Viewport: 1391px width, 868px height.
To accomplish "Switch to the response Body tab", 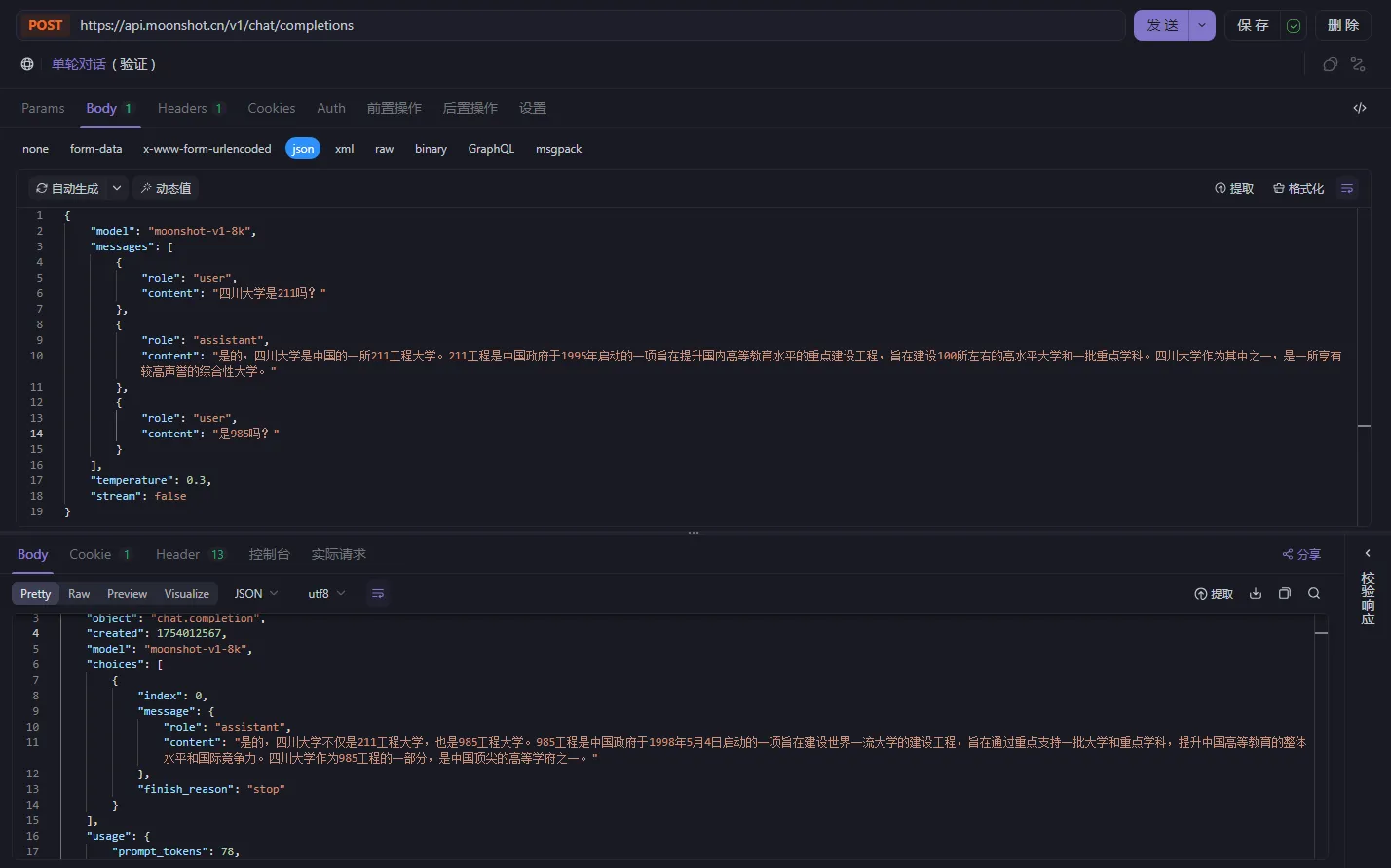I will point(32,554).
